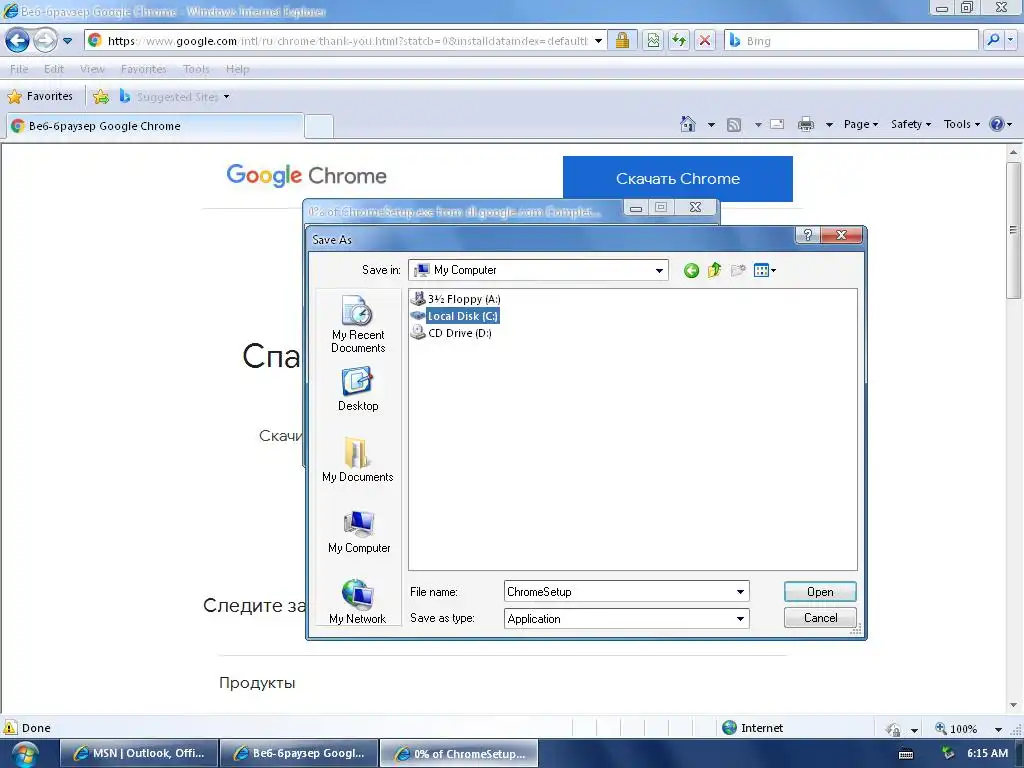
Task: Open the File menu
Action: point(19,69)
